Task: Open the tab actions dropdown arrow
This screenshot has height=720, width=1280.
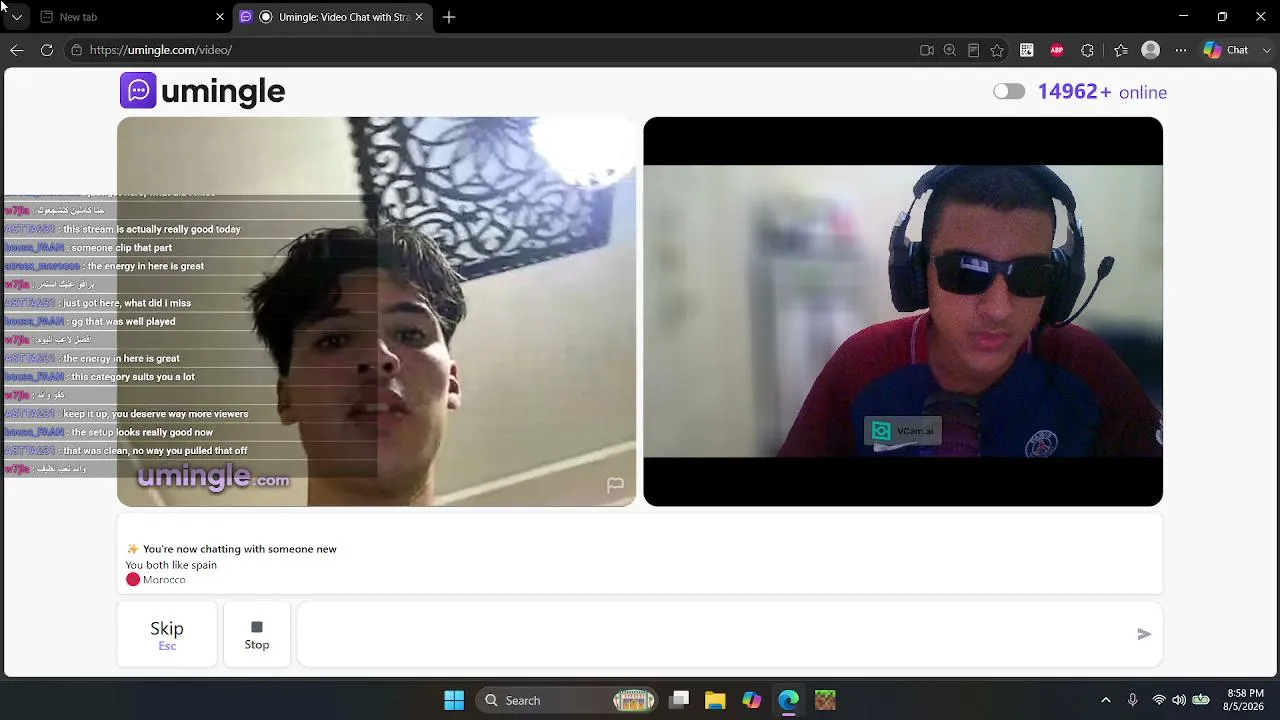Action: point(17,17)
